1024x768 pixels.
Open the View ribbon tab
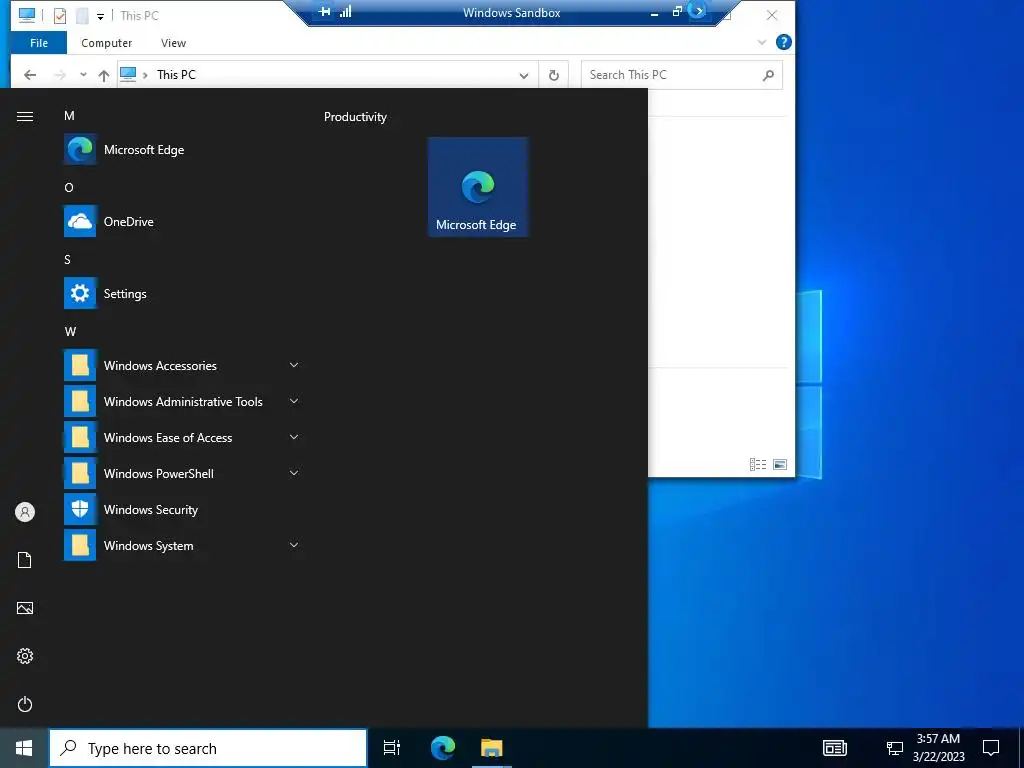point(173,43)
